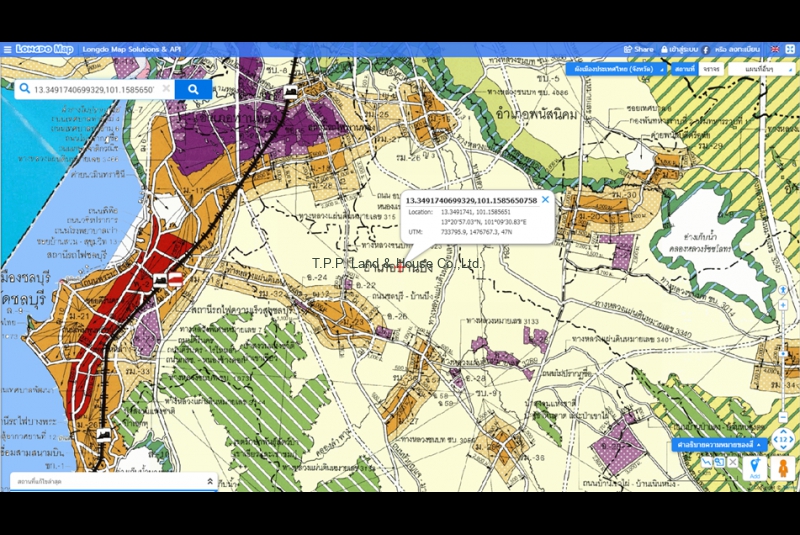
Task: Clear the coordinates search text
Action: tap(167, 89)
